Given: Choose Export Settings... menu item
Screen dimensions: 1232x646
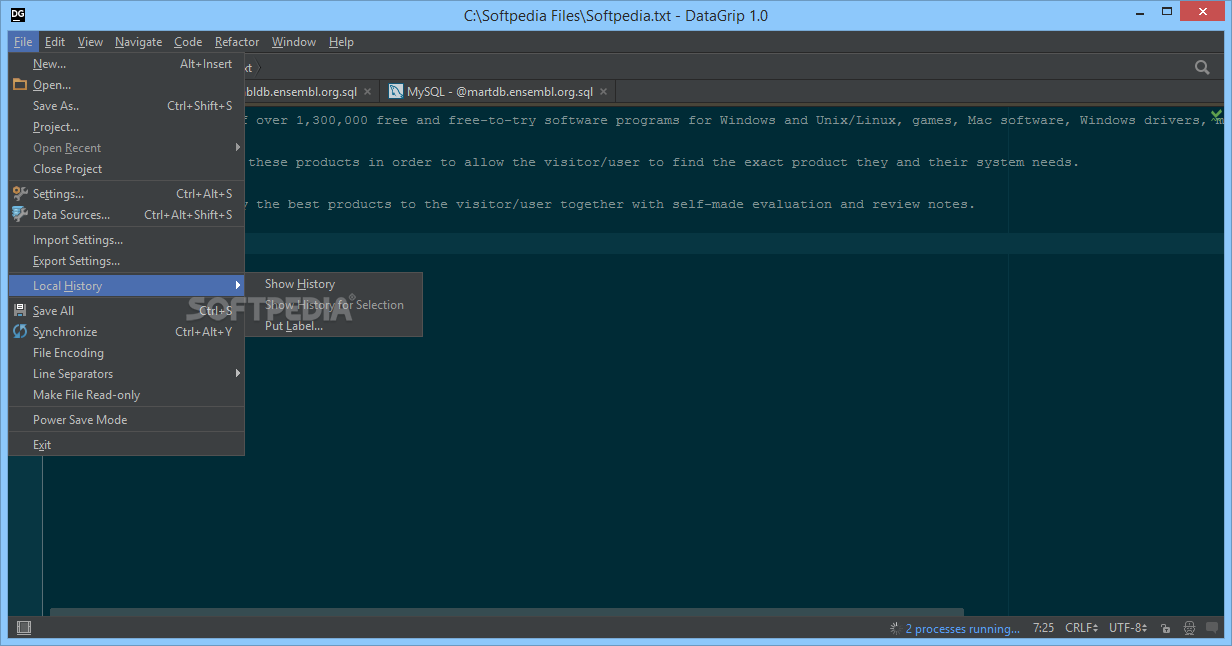Looking at the screenshot, I should tap(126, 261).
